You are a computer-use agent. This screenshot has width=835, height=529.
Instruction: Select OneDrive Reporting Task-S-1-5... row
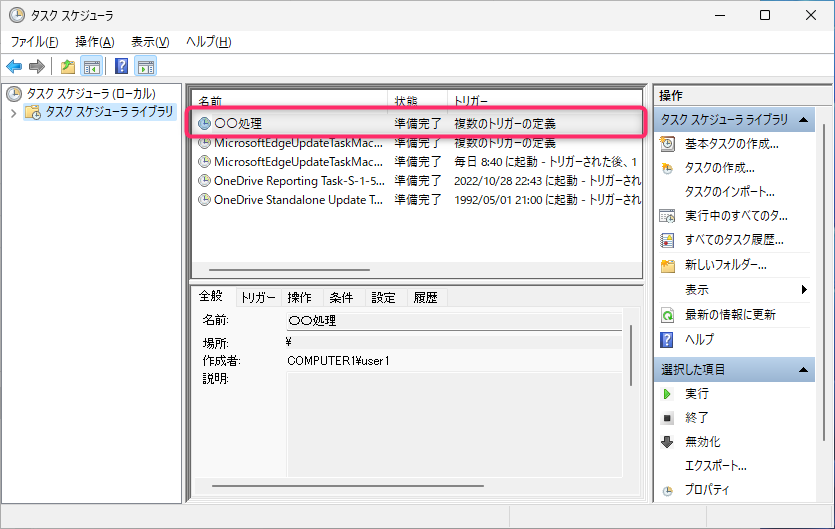(x=416, y=181)
